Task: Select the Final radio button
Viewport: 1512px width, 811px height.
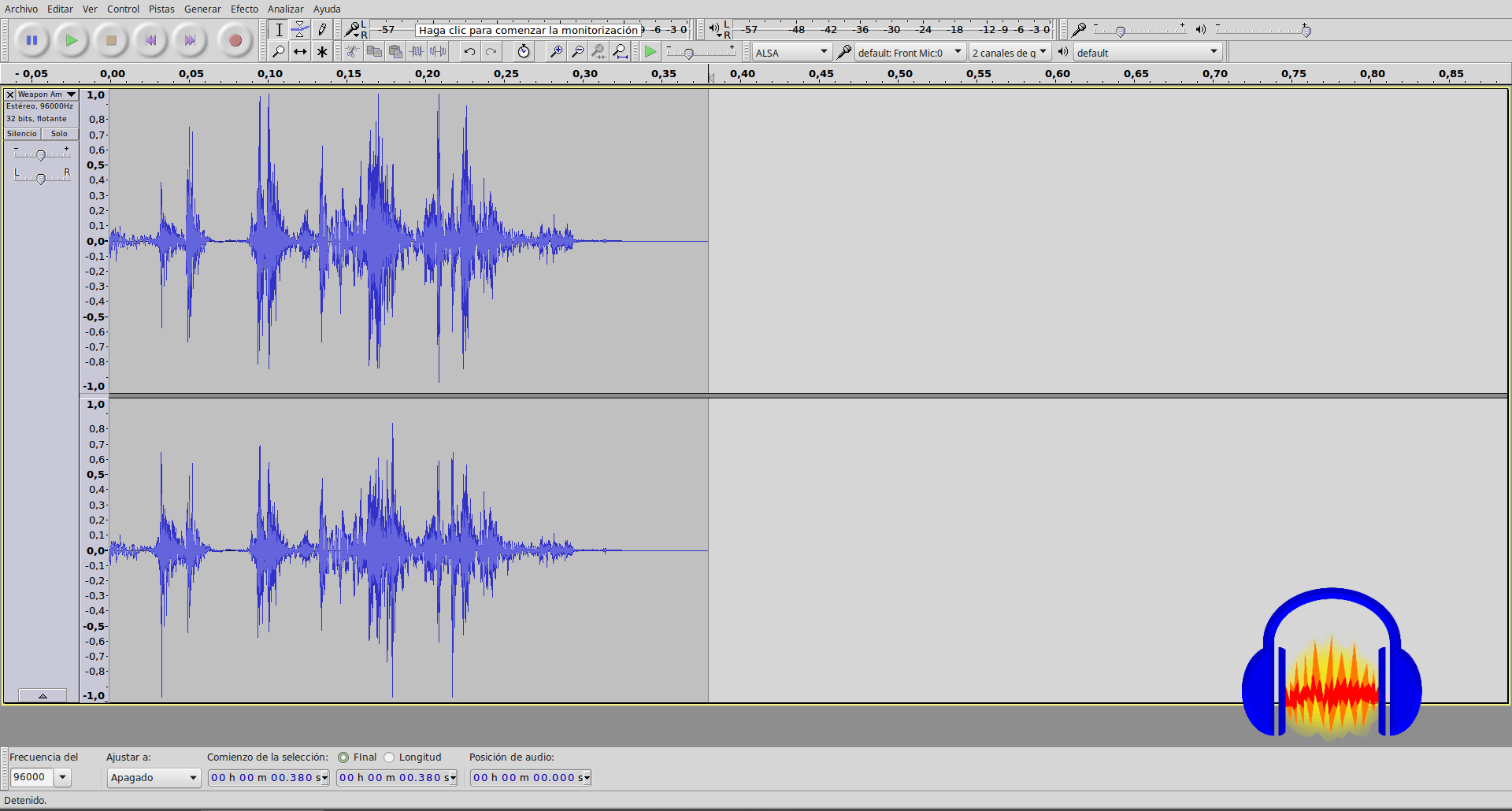Action: pyautogui.click(x=343, y=757)
